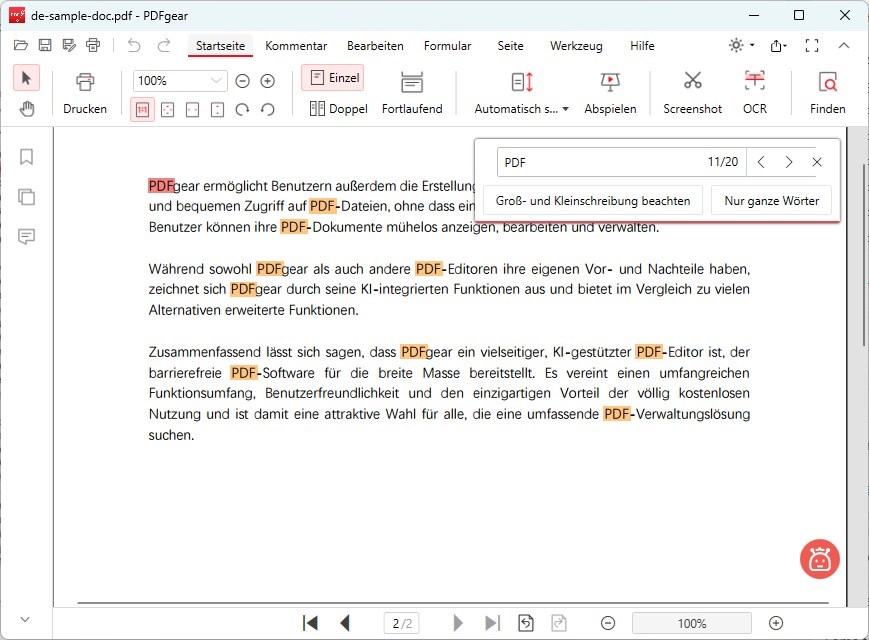Go to the next page
Image resolution: width=869 pixels, height=640 pixels.
pos(458,623)
